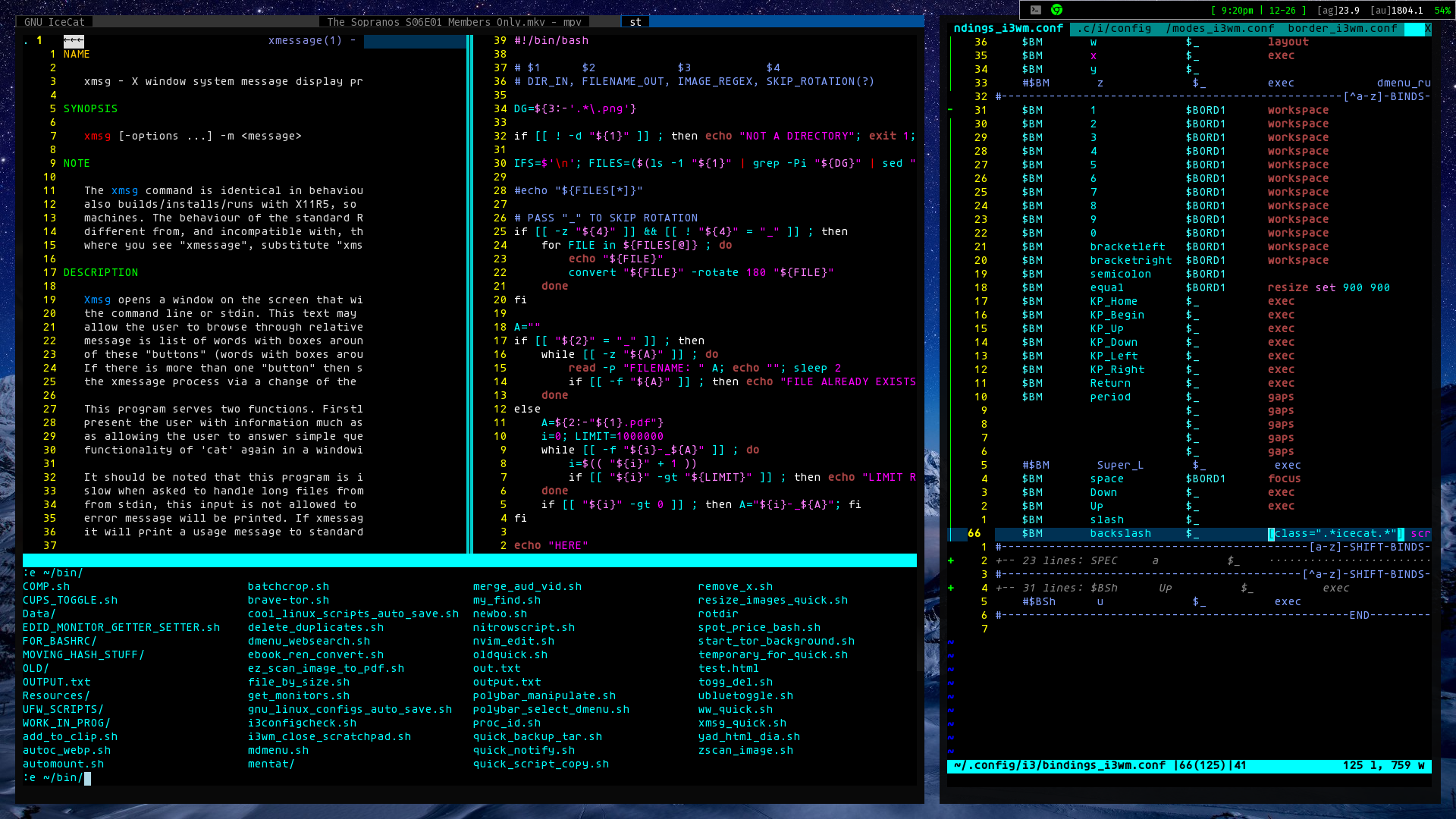Click the DESCRIPTION heading in the man page
The image size is (1456, 819).
[101, 273]
